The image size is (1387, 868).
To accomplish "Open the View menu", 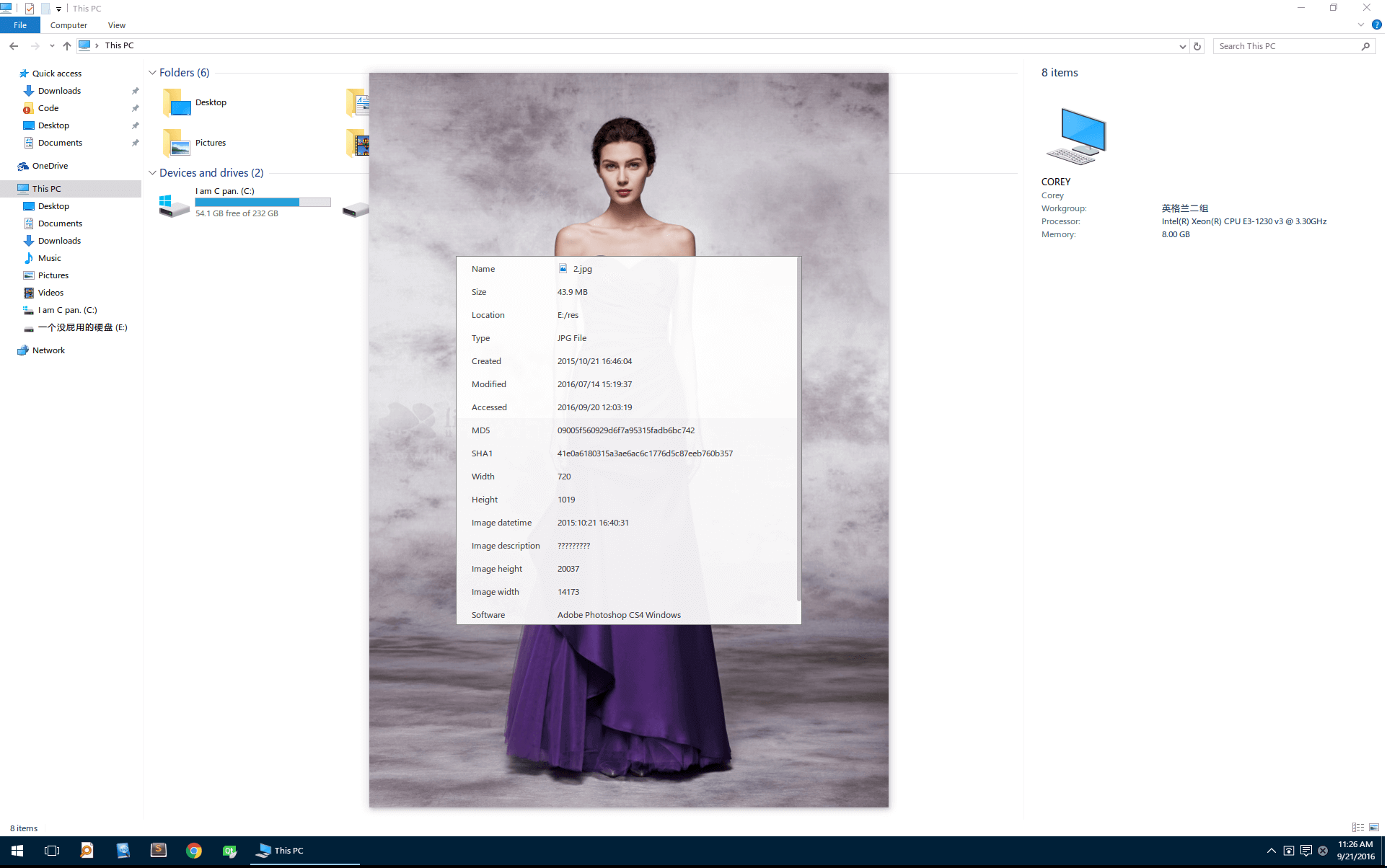I will 116,25.
